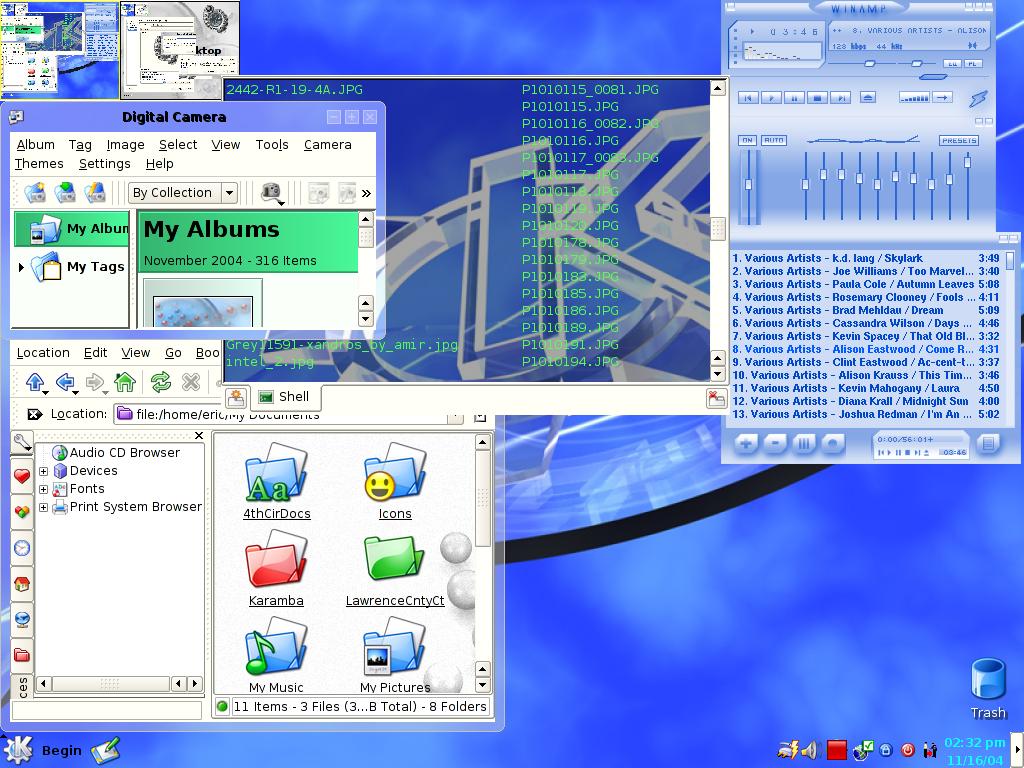
Task: Expand the Fonts tree node
Action: click(43, 489)
